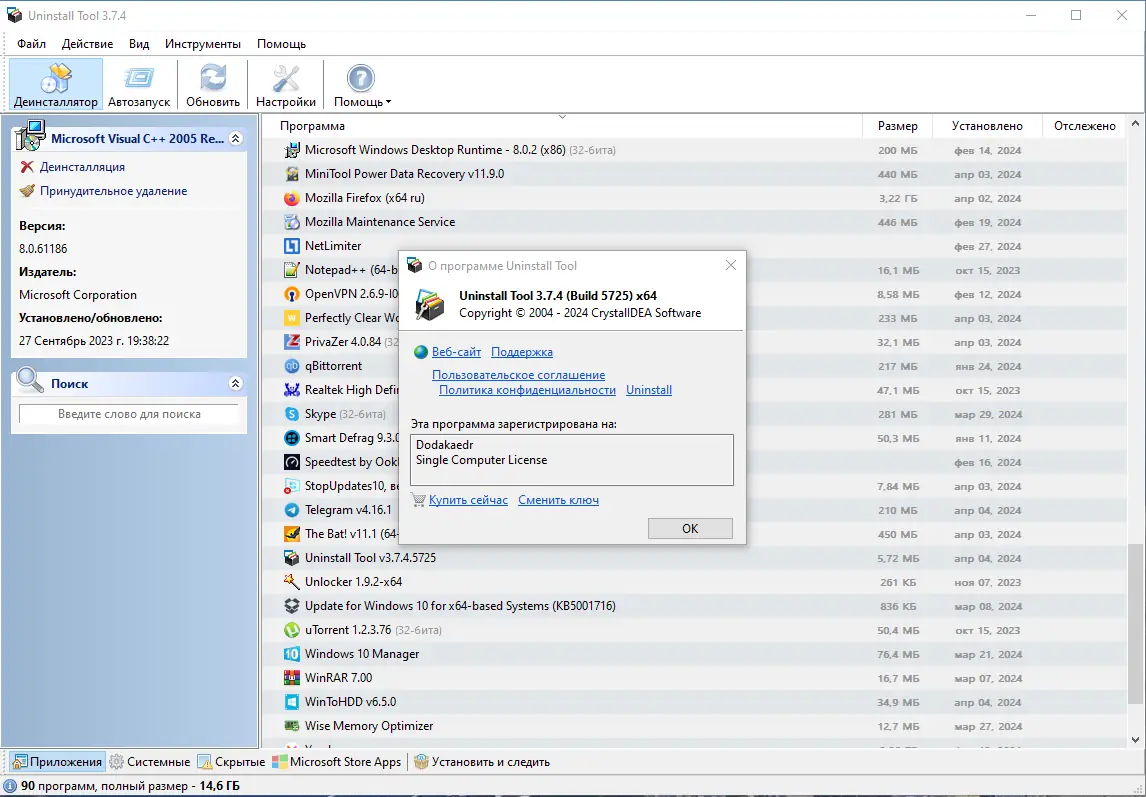Click the Пользовательское соглашение link
Screen dimensions: 1146x797
[518, 375]
